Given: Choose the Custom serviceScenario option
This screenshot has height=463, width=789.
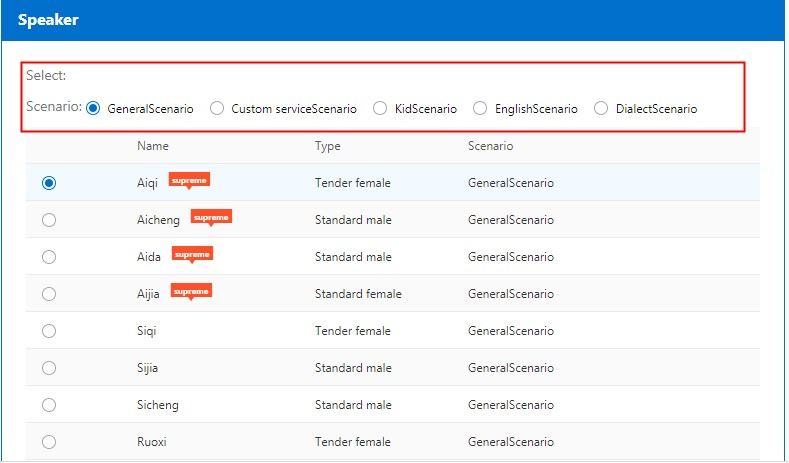Looking at the screenshot, I should click(x=217, y=108).
